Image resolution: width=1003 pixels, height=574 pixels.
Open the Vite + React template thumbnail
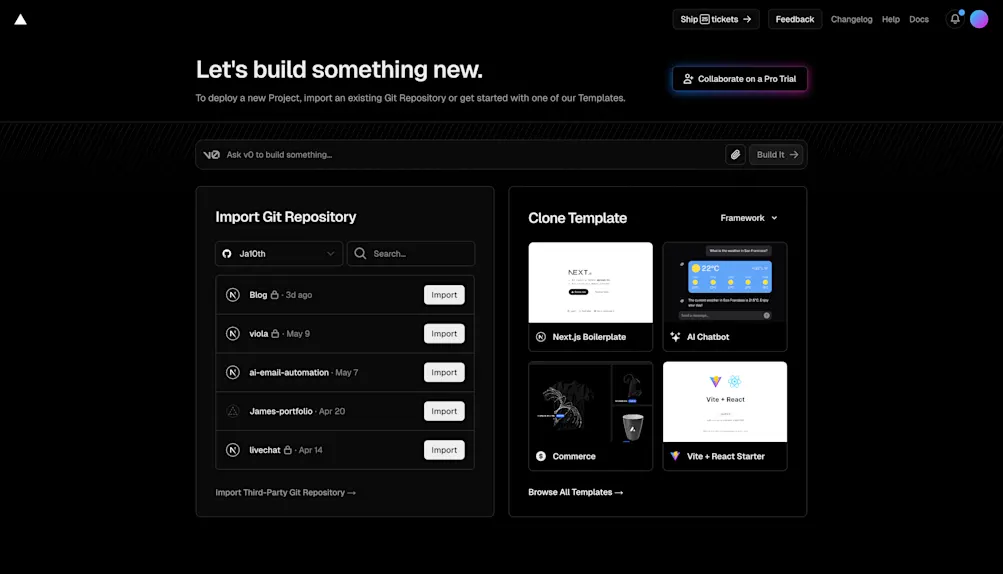(725, 402)
